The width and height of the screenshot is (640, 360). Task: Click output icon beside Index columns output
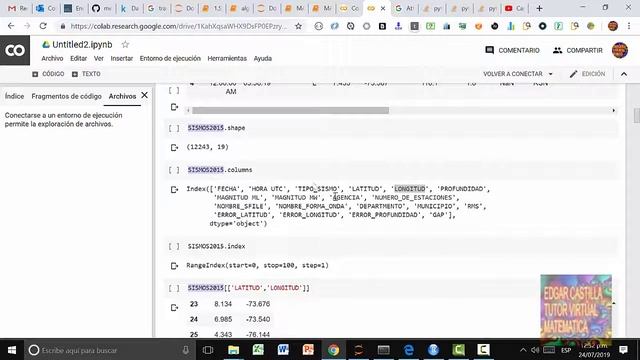click(x=174, y=189)
